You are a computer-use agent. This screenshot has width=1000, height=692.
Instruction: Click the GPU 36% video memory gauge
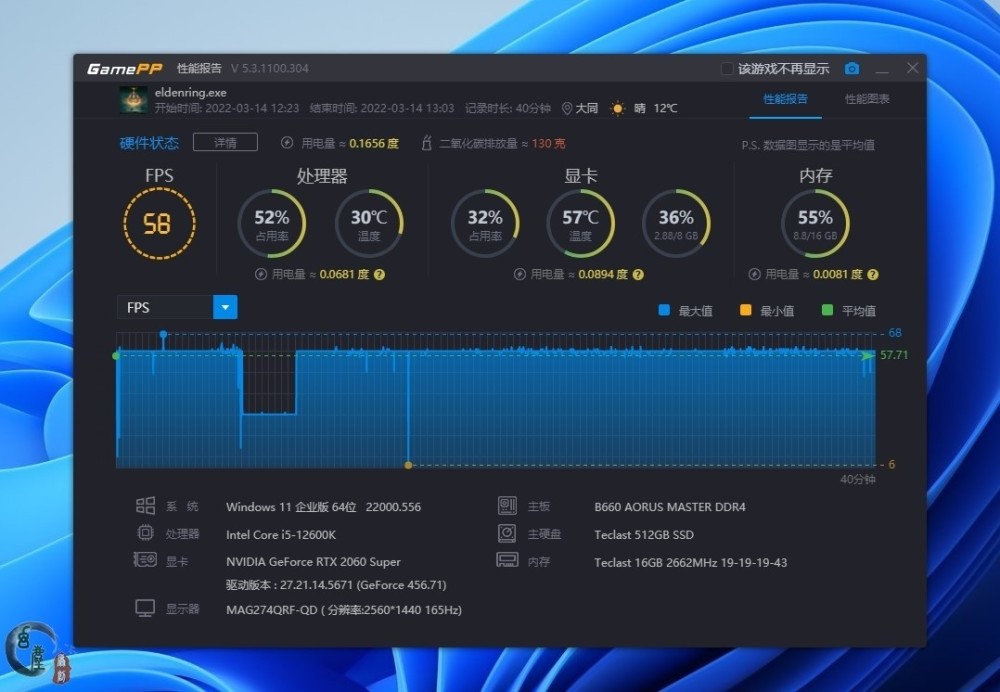tap(675, 223)
